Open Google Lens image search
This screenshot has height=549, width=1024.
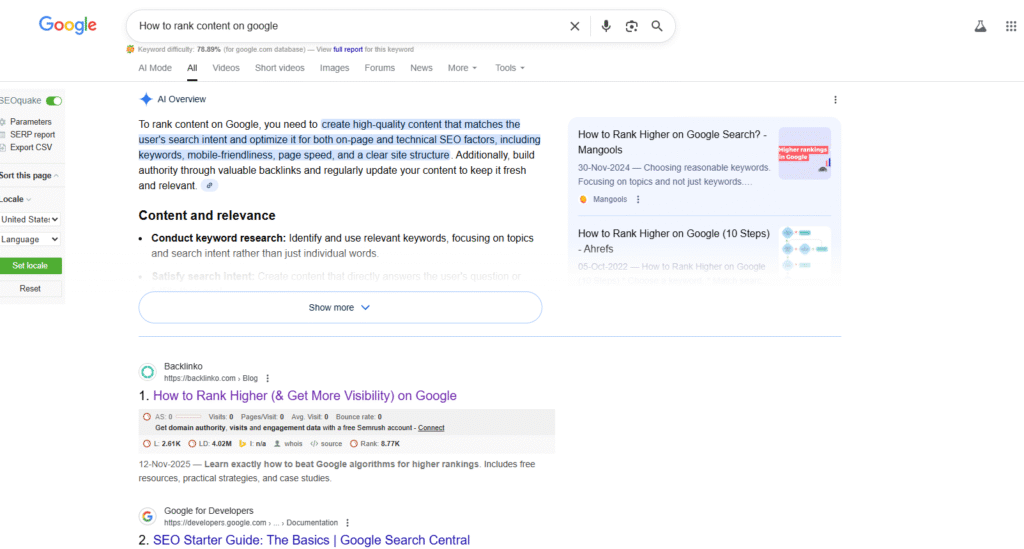click(631, 26)
